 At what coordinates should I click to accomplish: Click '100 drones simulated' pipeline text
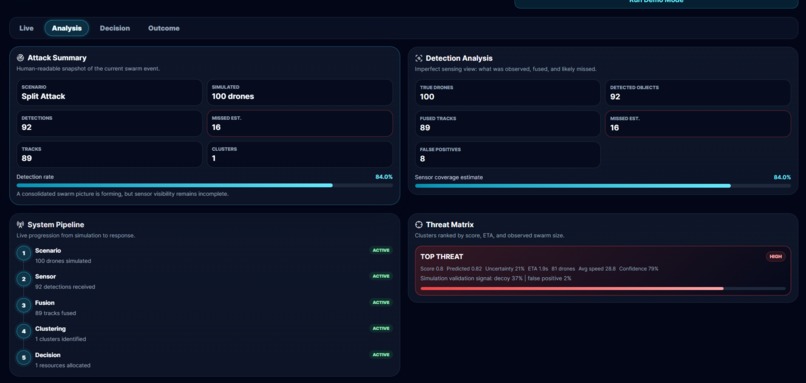pyautogui.click(x=63, y=261)
